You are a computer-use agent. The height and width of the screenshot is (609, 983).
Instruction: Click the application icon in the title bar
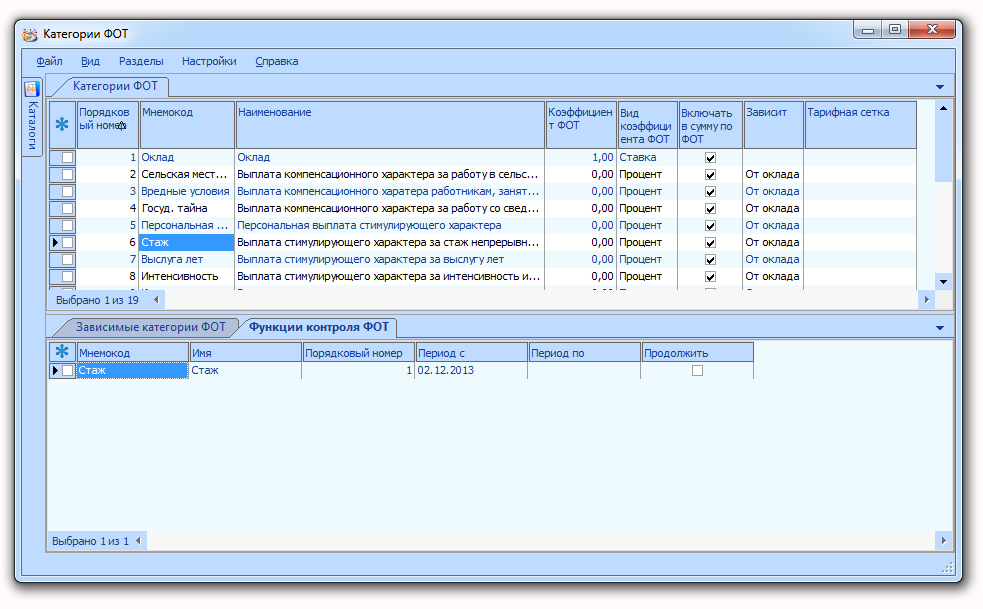click(x=29, y=34)
